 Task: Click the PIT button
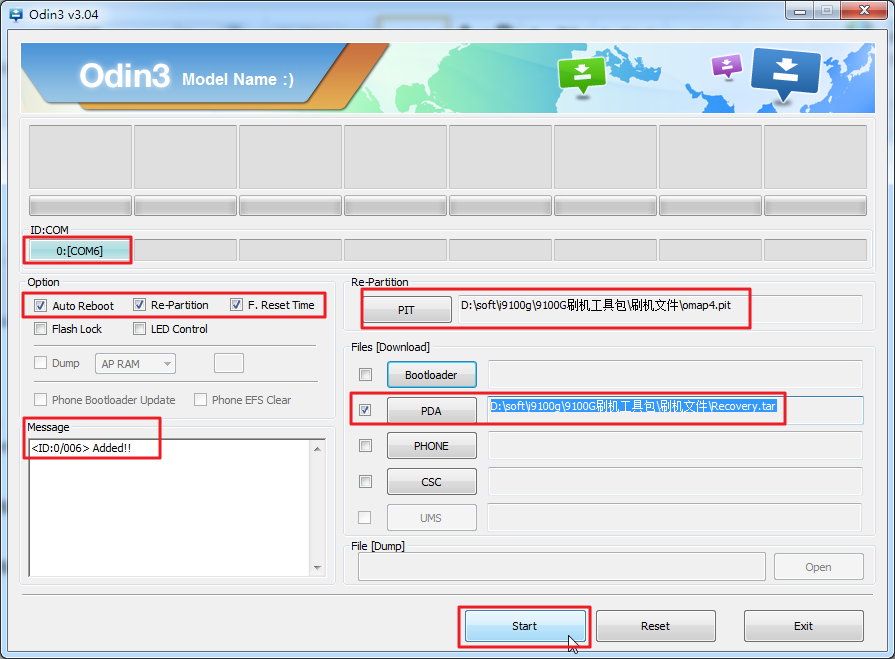[406, 309]
